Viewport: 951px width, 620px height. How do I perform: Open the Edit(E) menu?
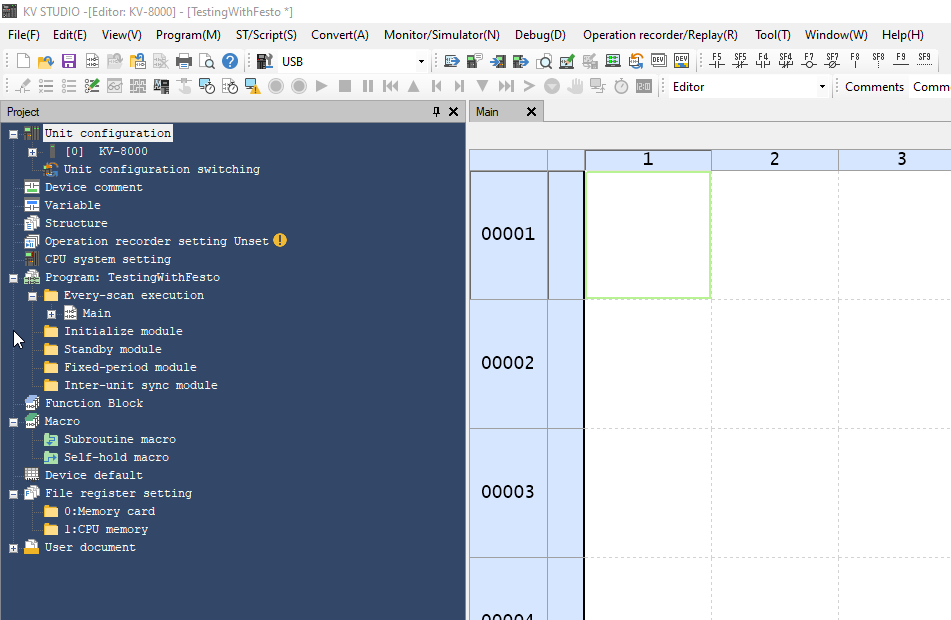(x=70, y=35)
